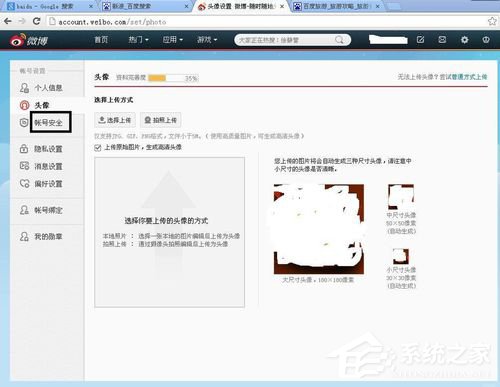Click person icon beside 我的勋章
This screenshot has height=387, width=500.
tap(24, 236)
